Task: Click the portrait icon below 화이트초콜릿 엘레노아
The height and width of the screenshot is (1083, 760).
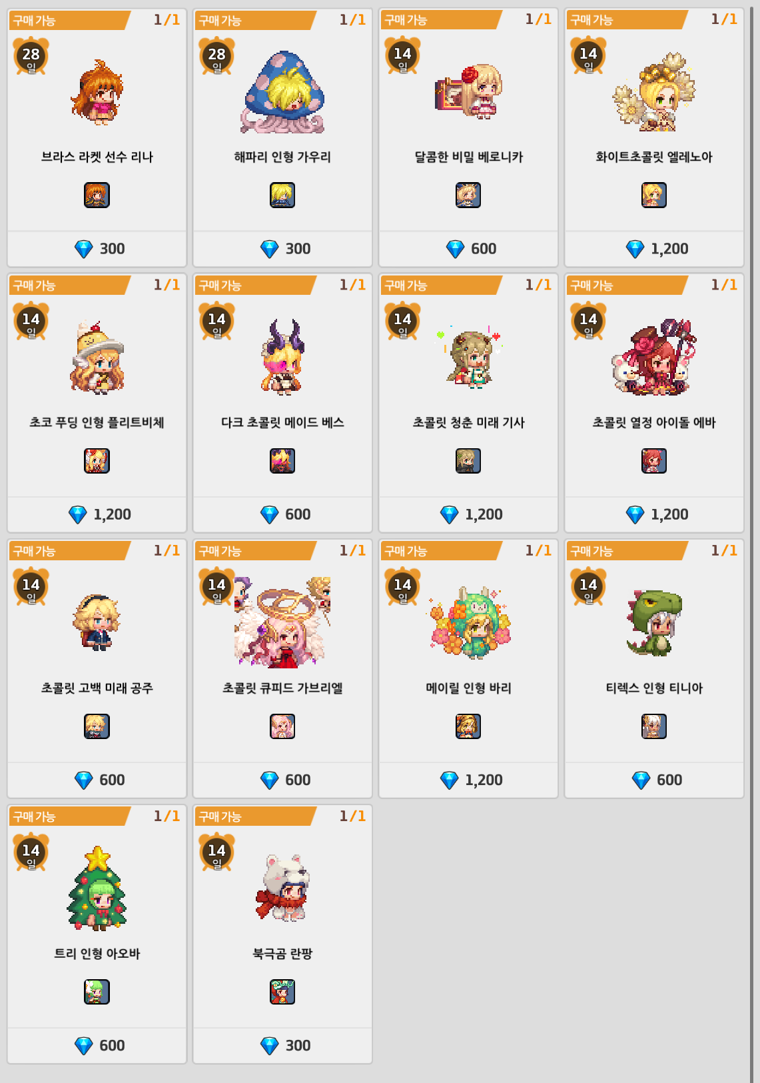Action: point(654,195)
